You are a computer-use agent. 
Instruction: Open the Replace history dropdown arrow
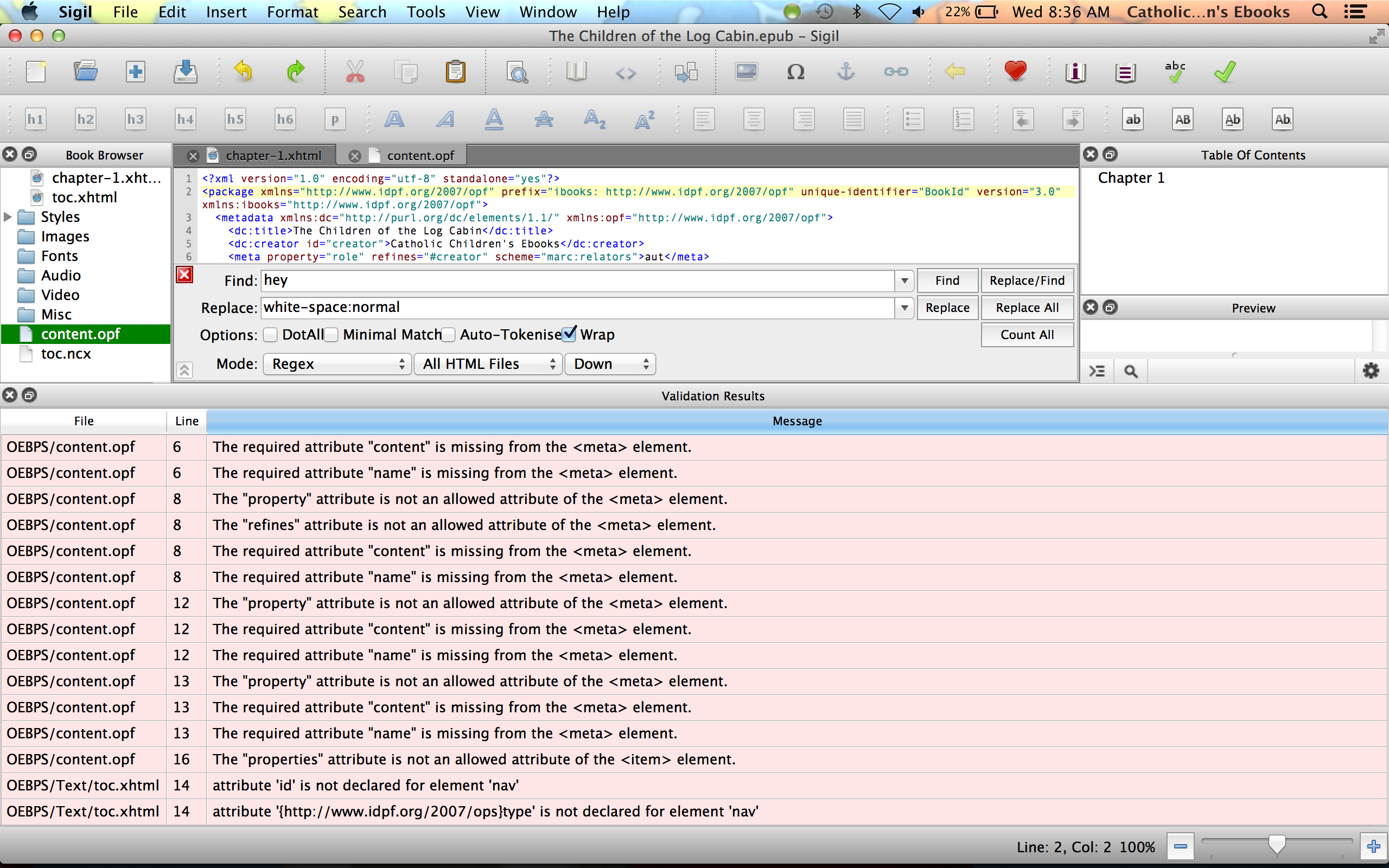tap(904, 308)
